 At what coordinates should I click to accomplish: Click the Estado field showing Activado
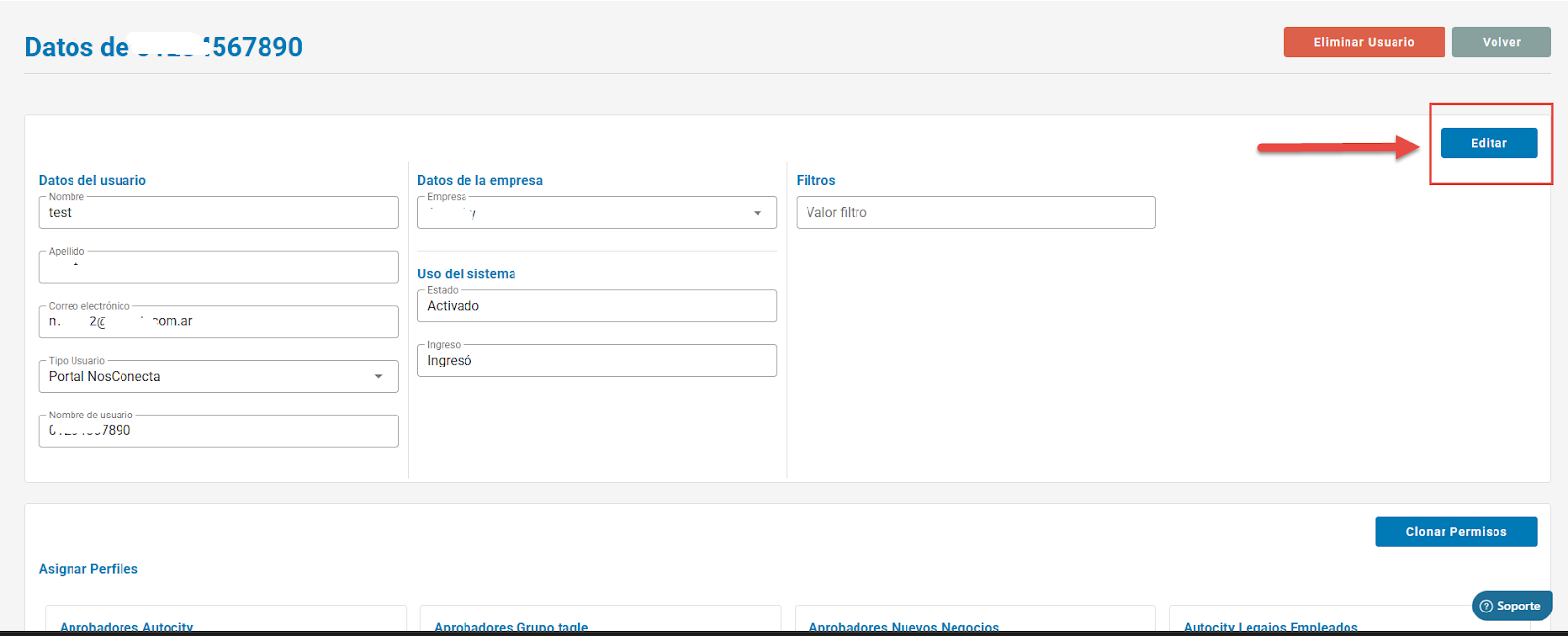[x=597, y=306]
